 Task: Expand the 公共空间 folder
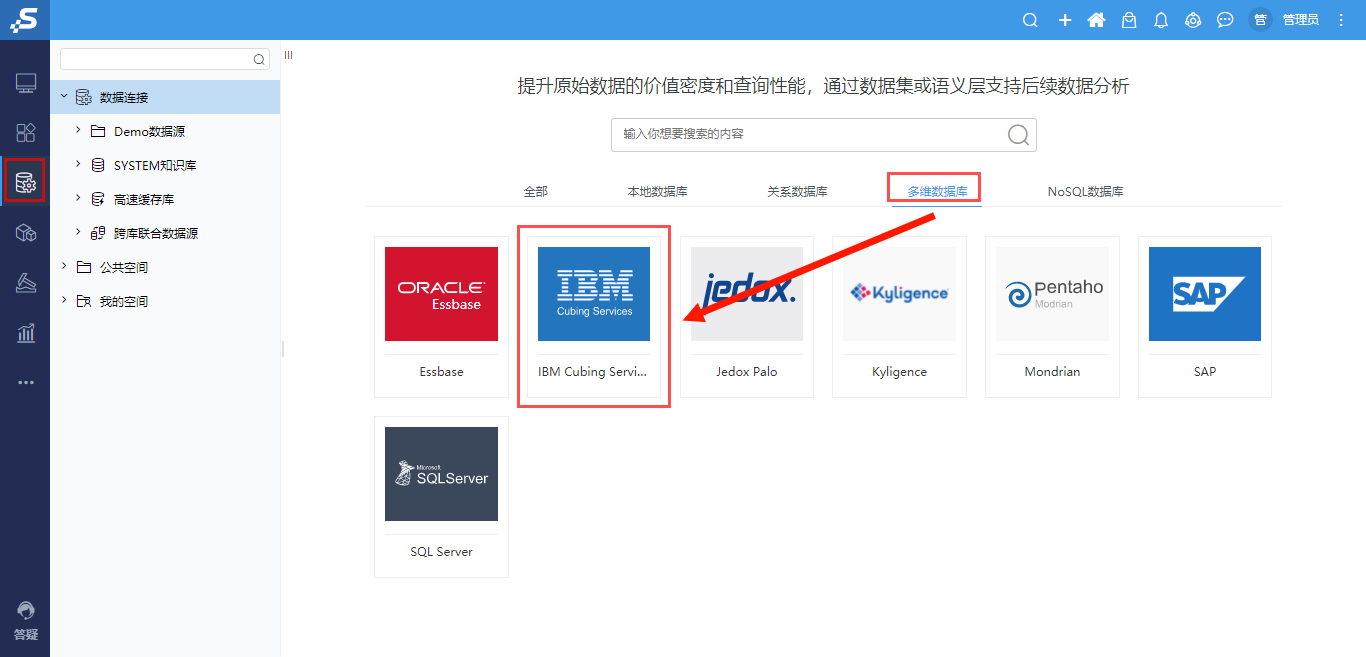click(64, 267)
